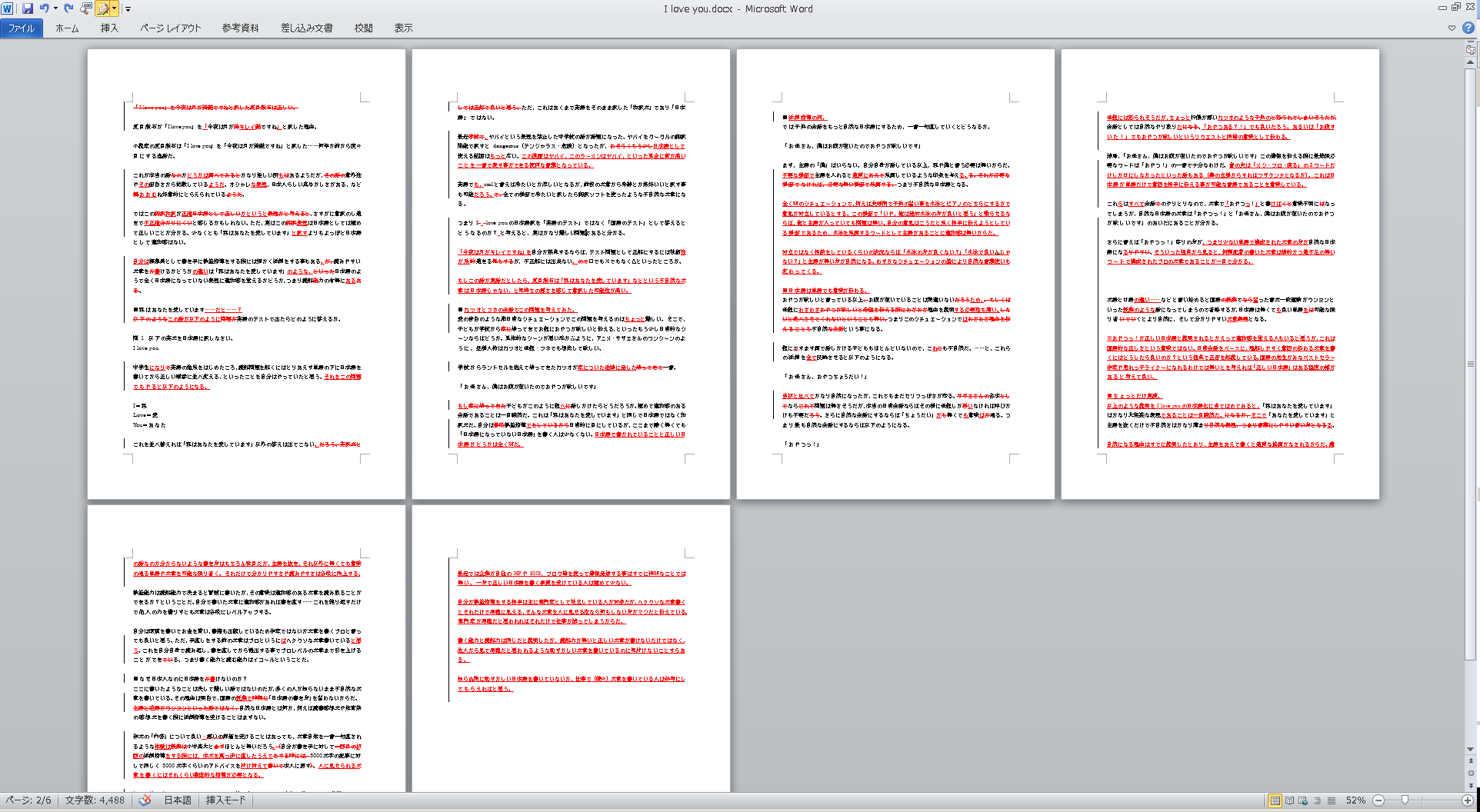
Task: Restore down the Word window
Action: pos(1456,8)
